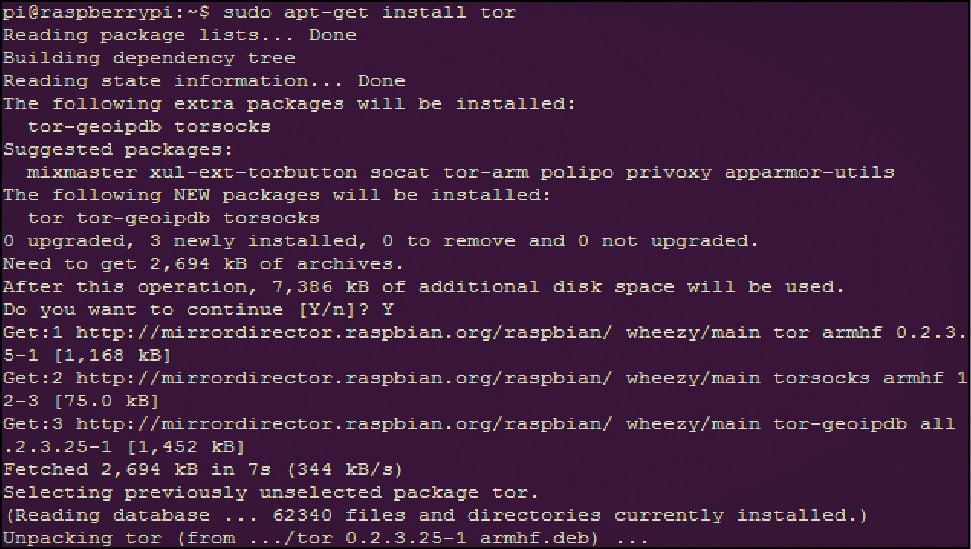The height and width of the screenshot is (549, 971).
Task: Open the Get:2 mirrordirector.raspbian.org URL
Action: click(345, 378)
